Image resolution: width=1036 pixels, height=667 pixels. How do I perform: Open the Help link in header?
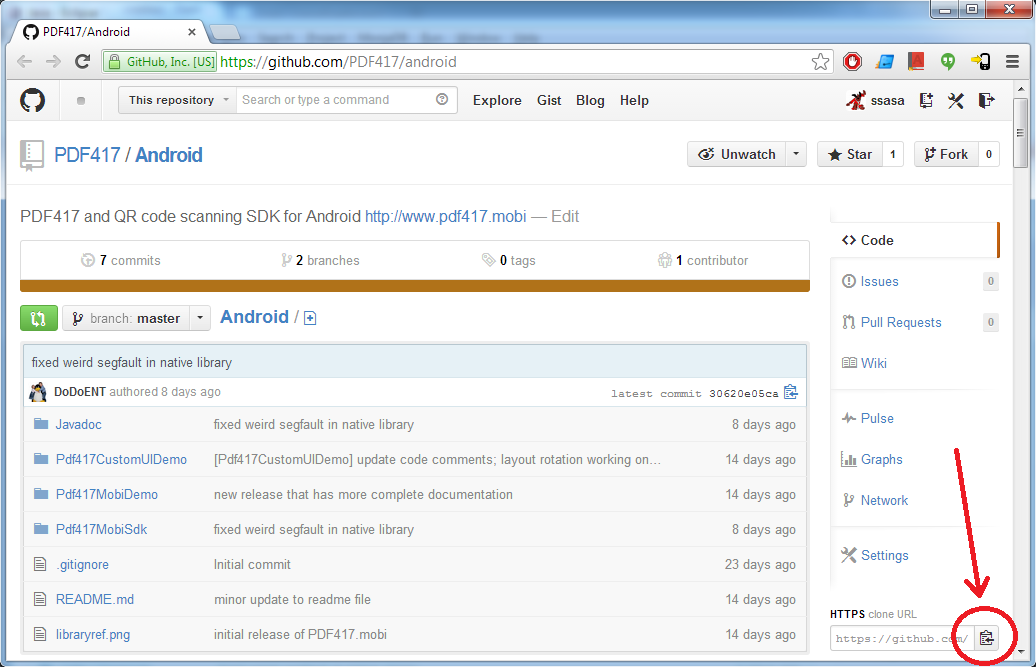634,100
